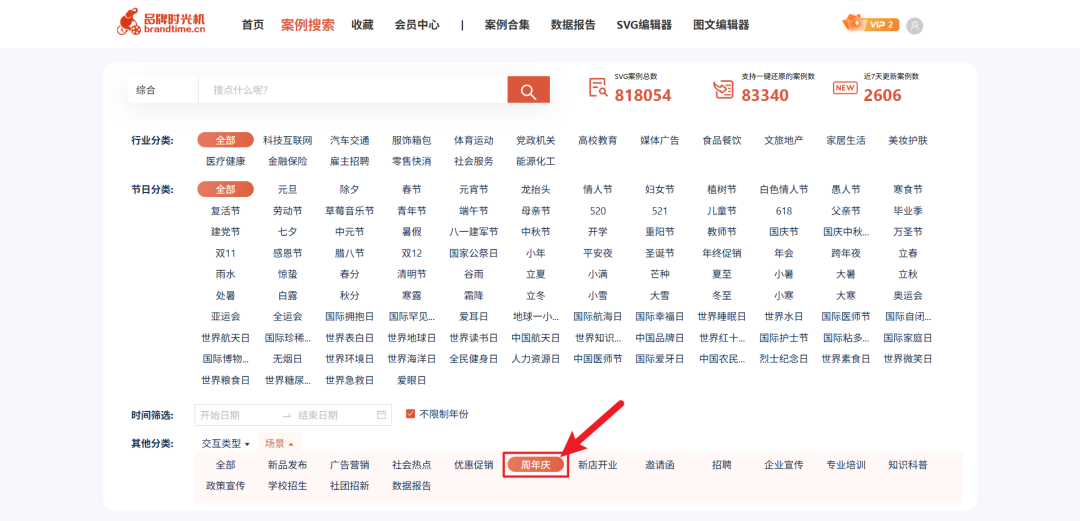Viewport: 1080px width, 521px height.
Task: Select the 新品发布 scene filter
Action: (287, 464)
